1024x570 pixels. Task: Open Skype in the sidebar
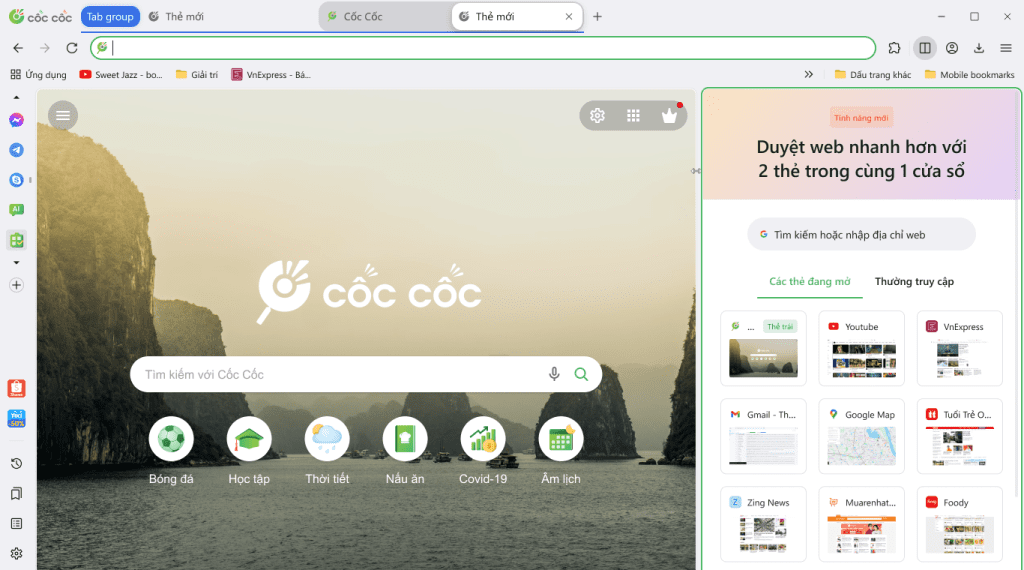pos(16,180)
